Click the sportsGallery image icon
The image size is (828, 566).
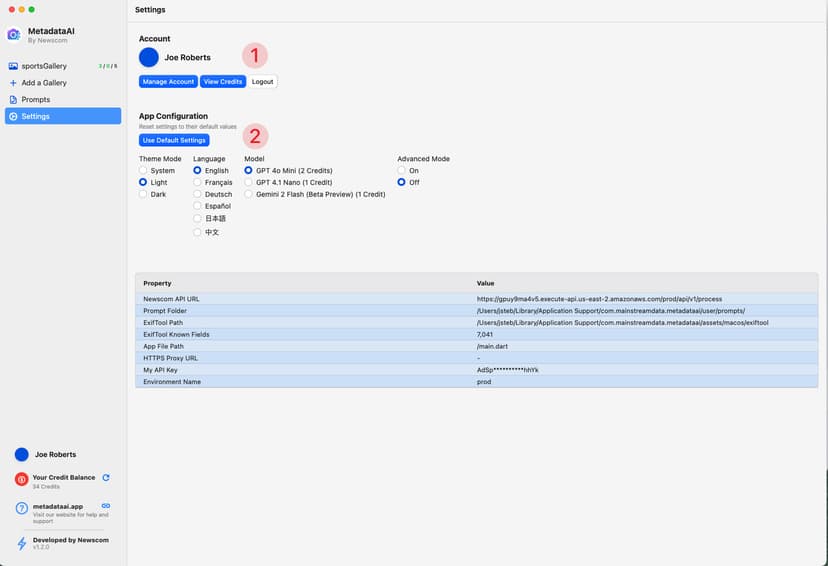13,66
